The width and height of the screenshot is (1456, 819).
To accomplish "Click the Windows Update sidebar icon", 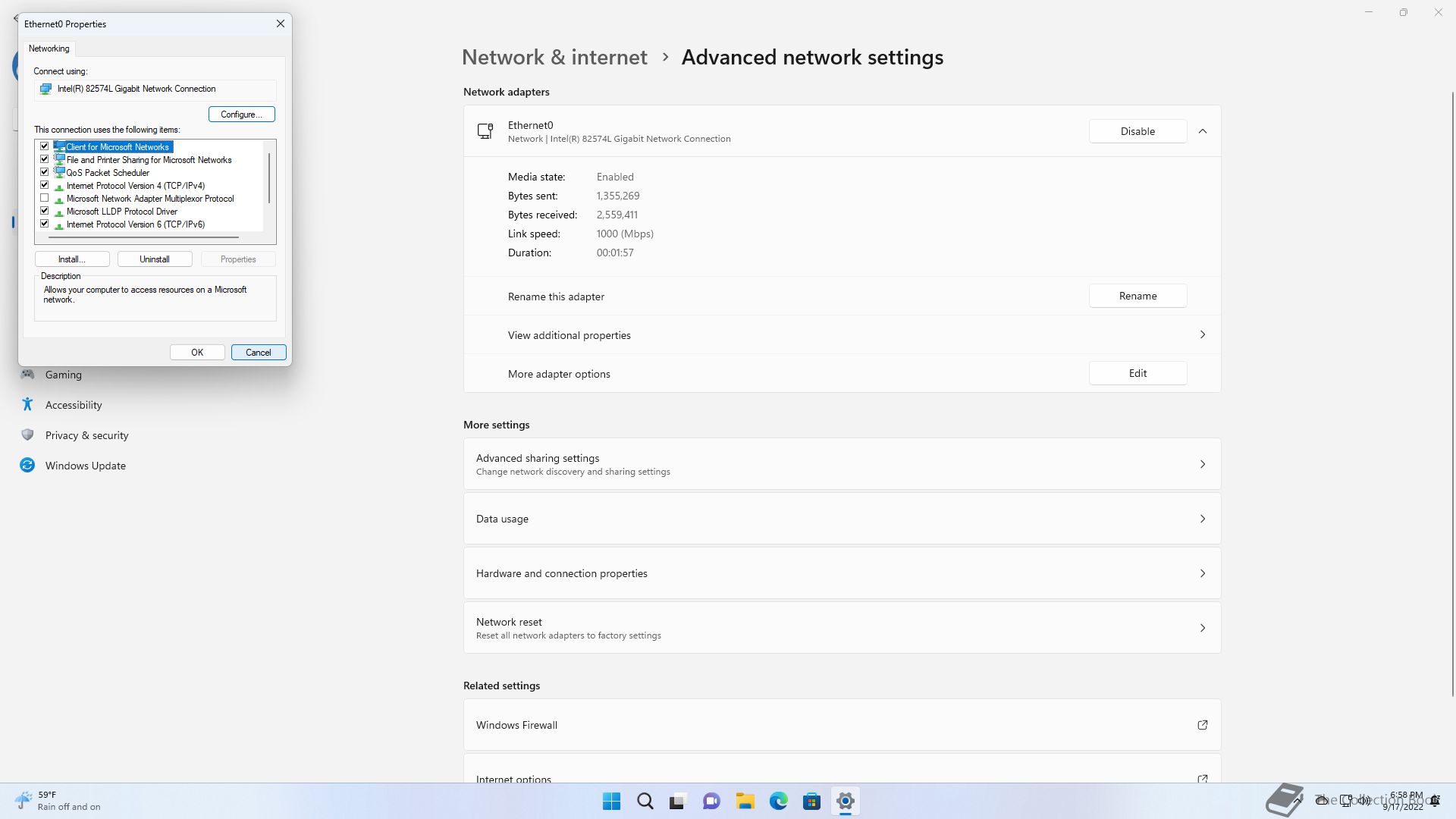I will coord(27,466).
